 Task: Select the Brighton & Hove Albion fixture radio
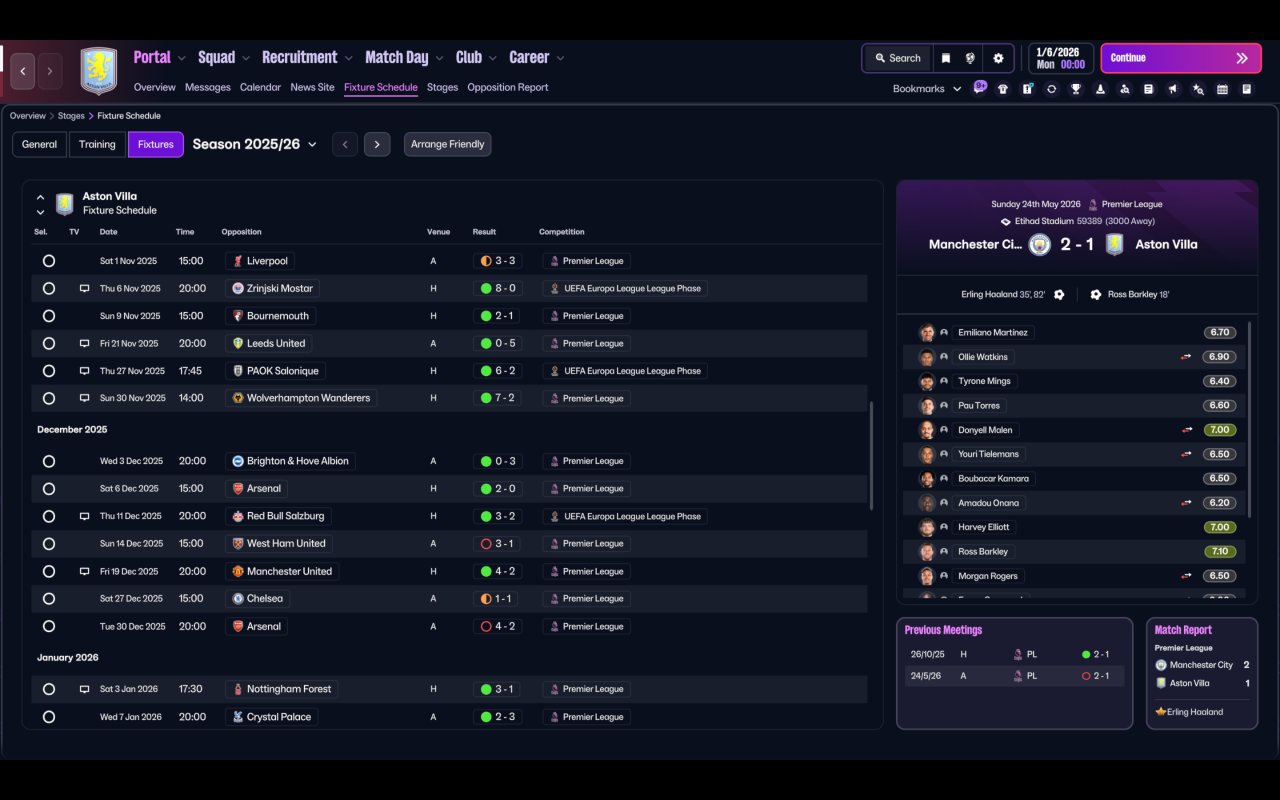click(49, 461)
